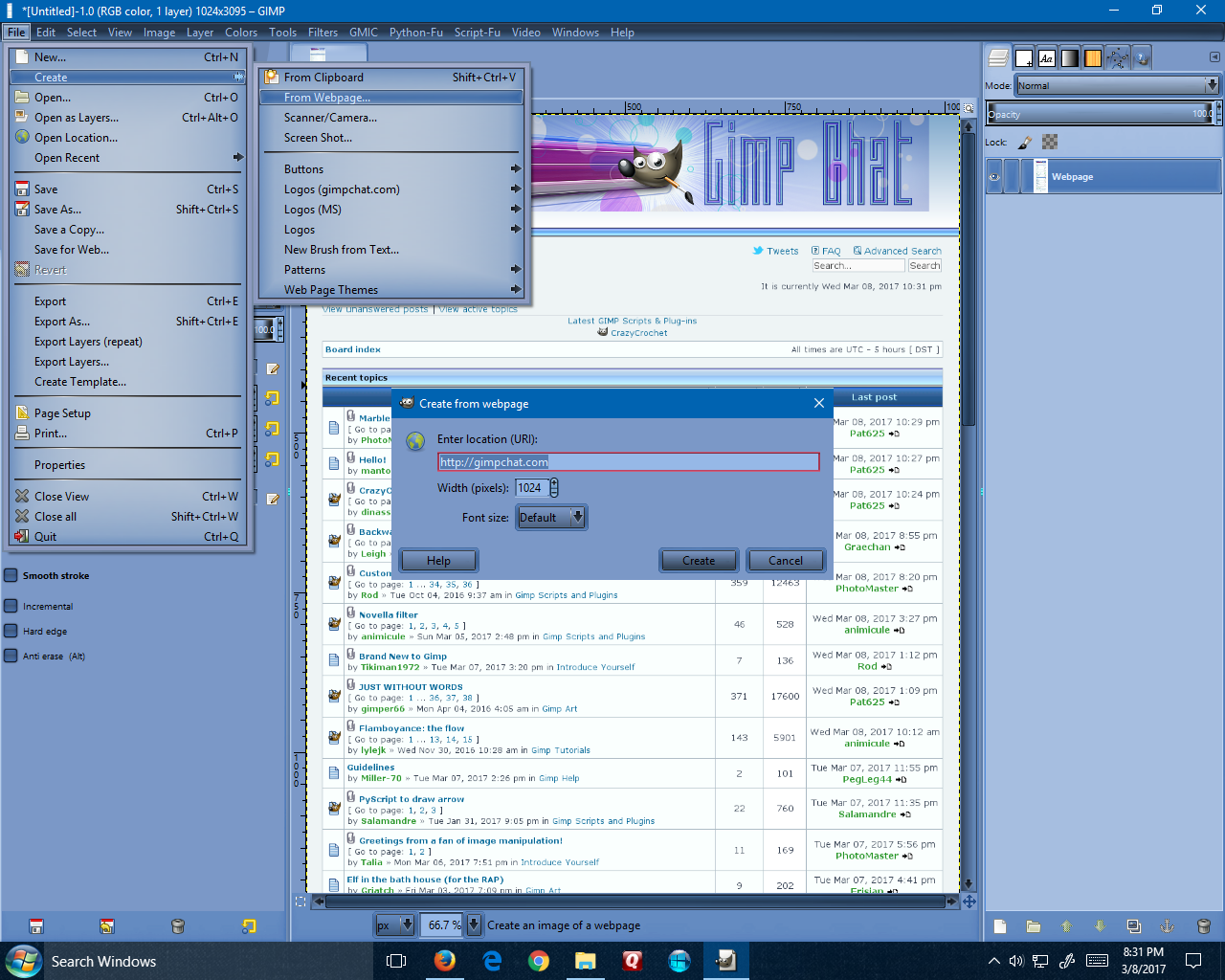Click the Advanced Search link
Viewport: 1225px width, 980px height.
coord(902,251)
